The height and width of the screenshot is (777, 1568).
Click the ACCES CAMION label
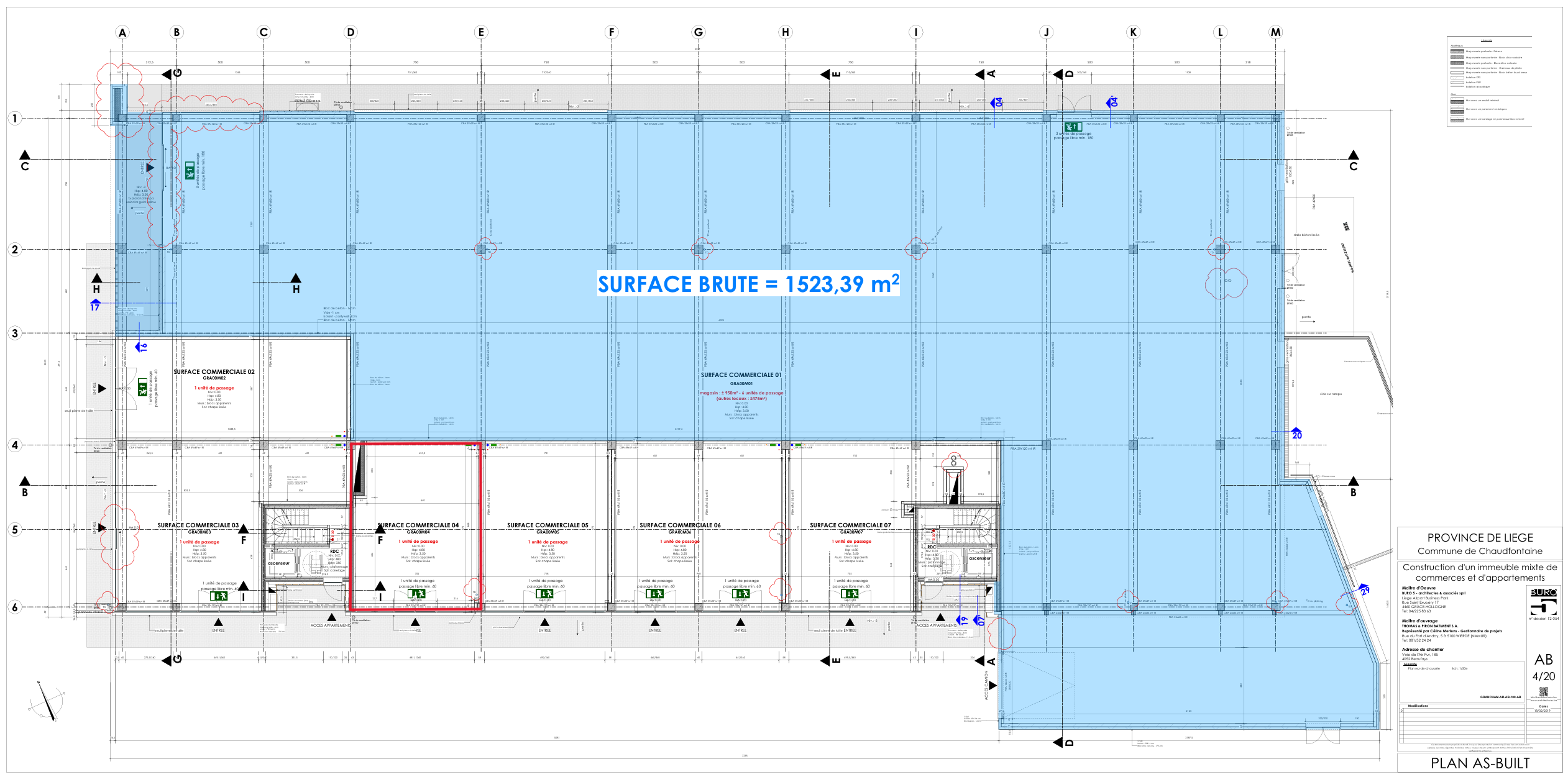[x=986, y=685]
